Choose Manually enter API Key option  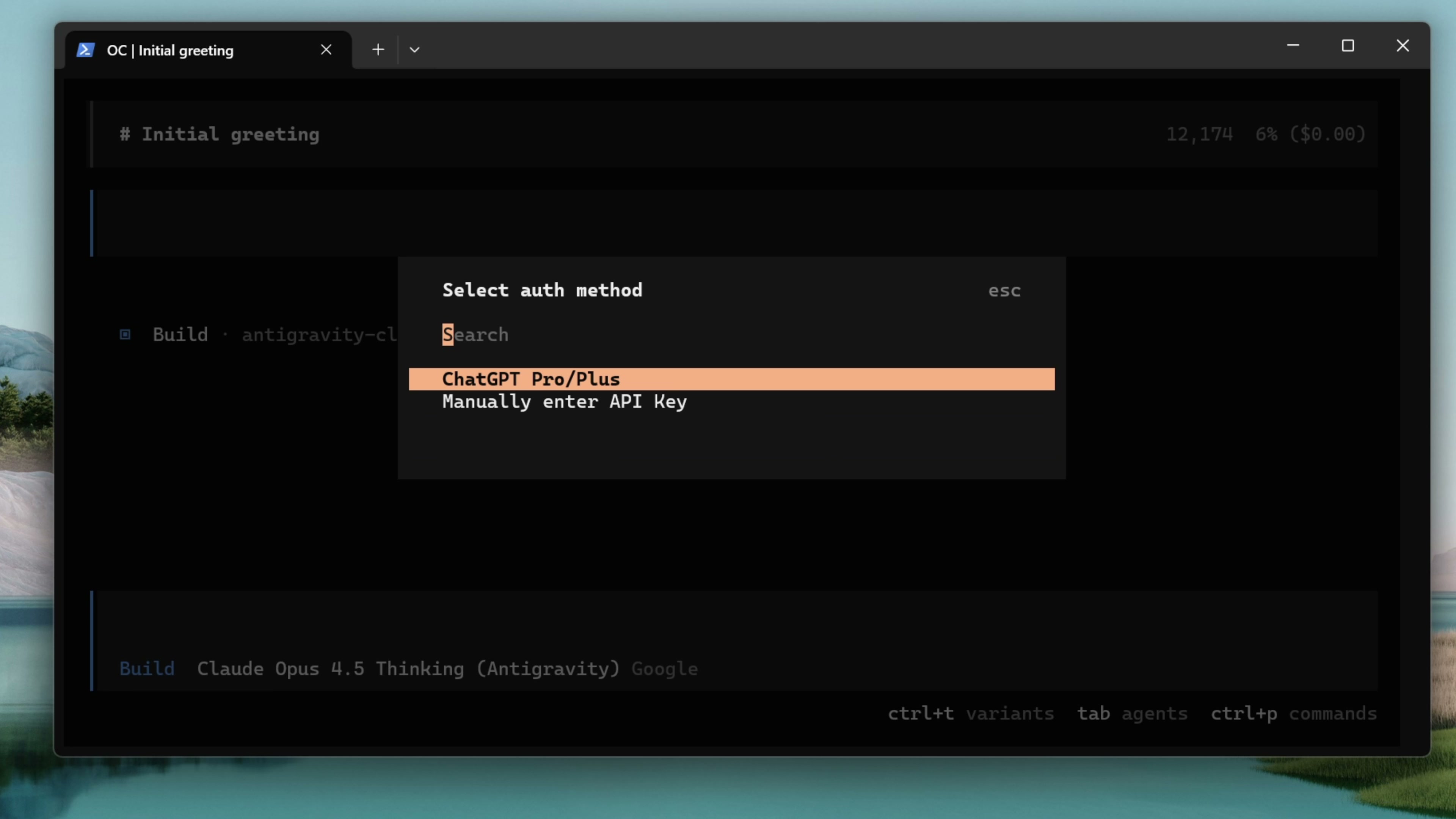coord(563,402)
